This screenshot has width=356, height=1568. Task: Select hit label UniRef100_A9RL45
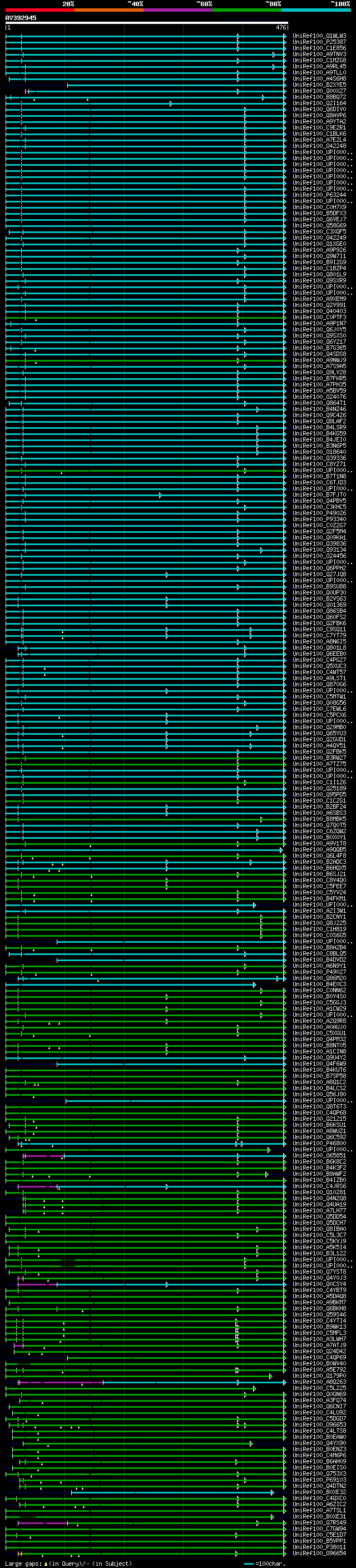coord(319,66)
